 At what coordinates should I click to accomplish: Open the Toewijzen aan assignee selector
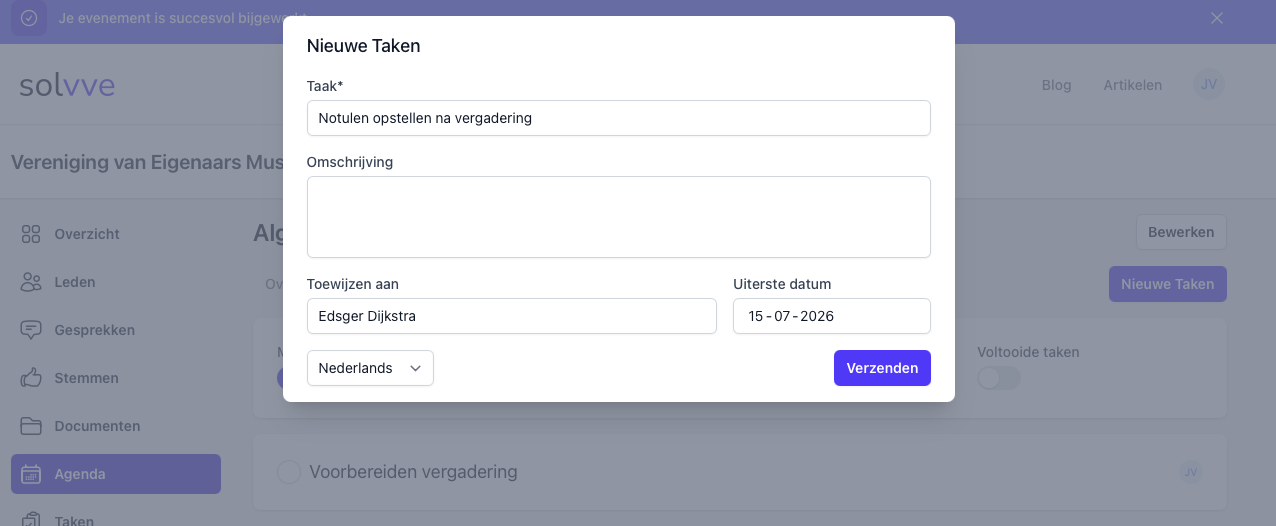511,316
